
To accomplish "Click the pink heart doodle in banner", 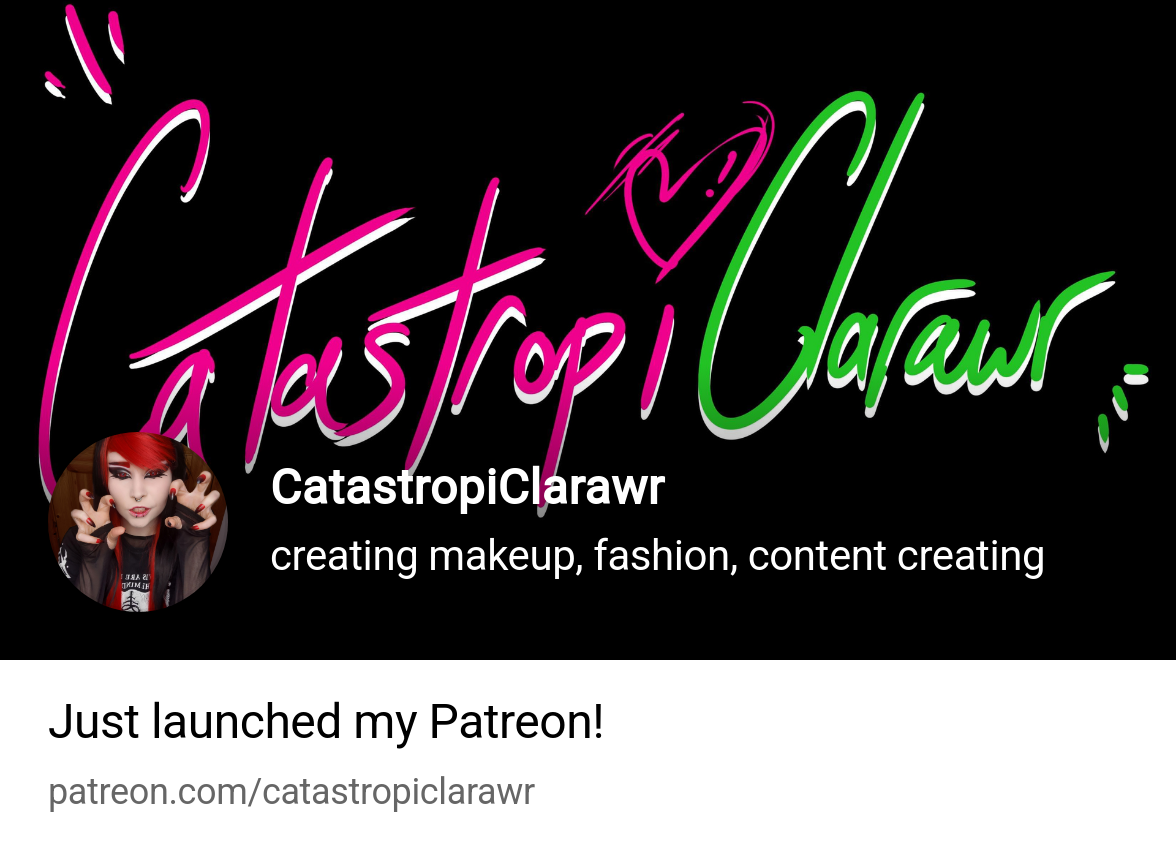I will (x=679, y=189).
